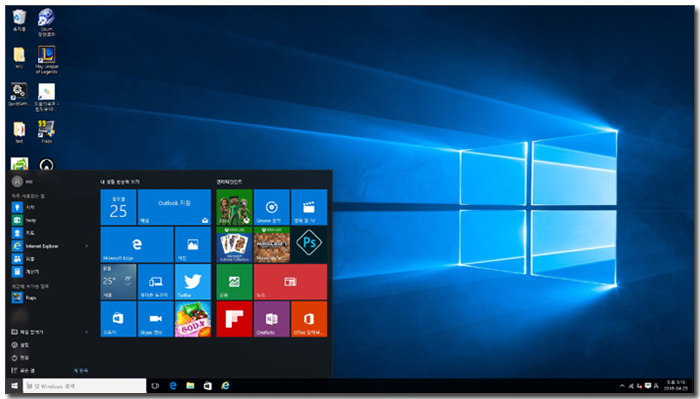Open the green Money tile

pos(234,282)
